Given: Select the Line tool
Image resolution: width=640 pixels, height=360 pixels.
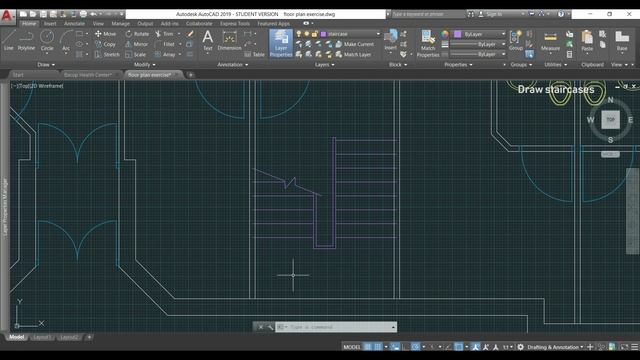Looking at the screenshot, I should pyautogui.click(x=9, y=40).
